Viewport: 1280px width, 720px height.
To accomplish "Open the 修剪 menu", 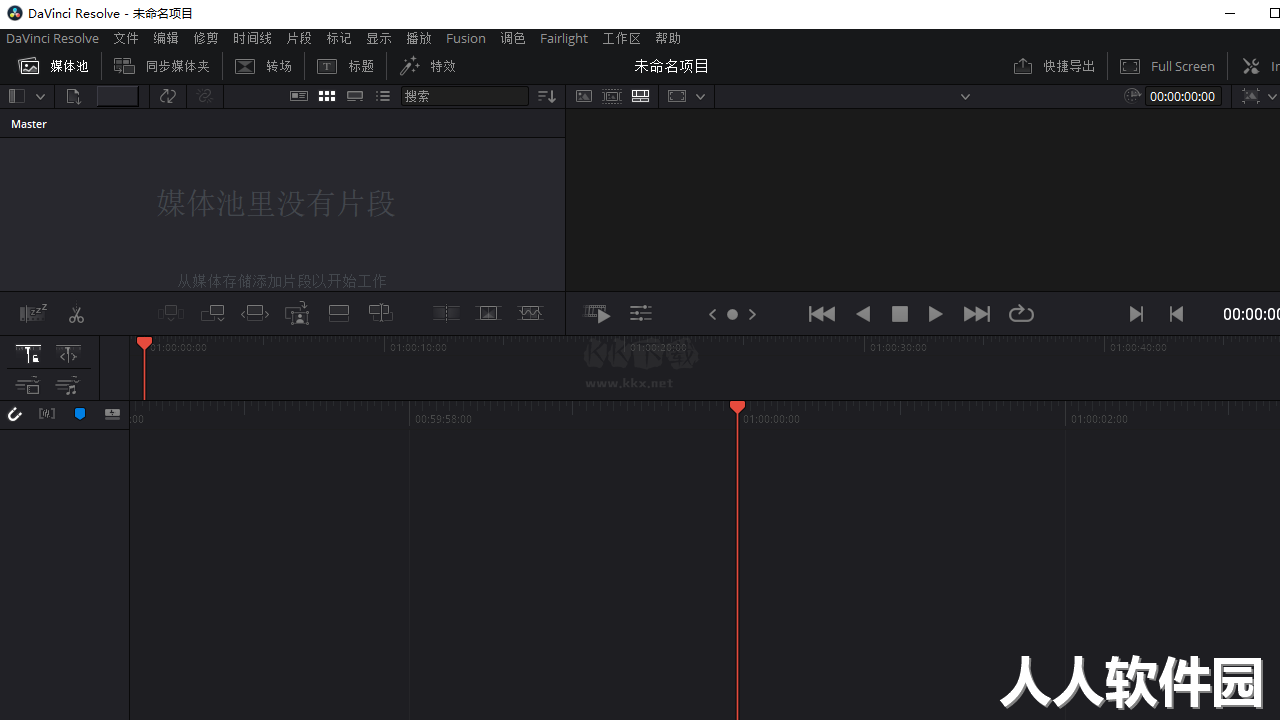I will tap(206, 38).
